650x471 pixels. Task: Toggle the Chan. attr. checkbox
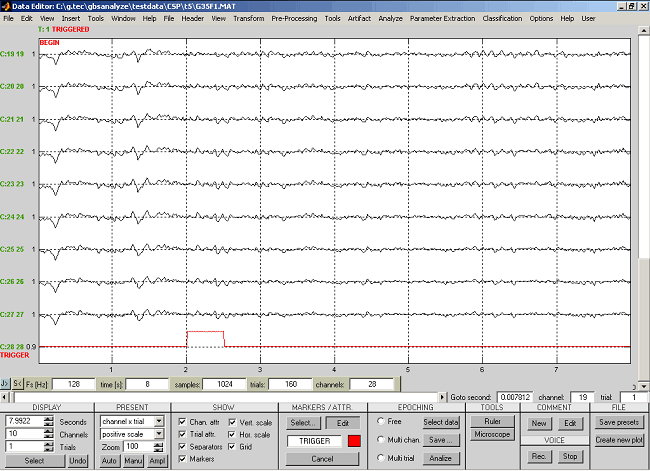(x=182, y=422)
